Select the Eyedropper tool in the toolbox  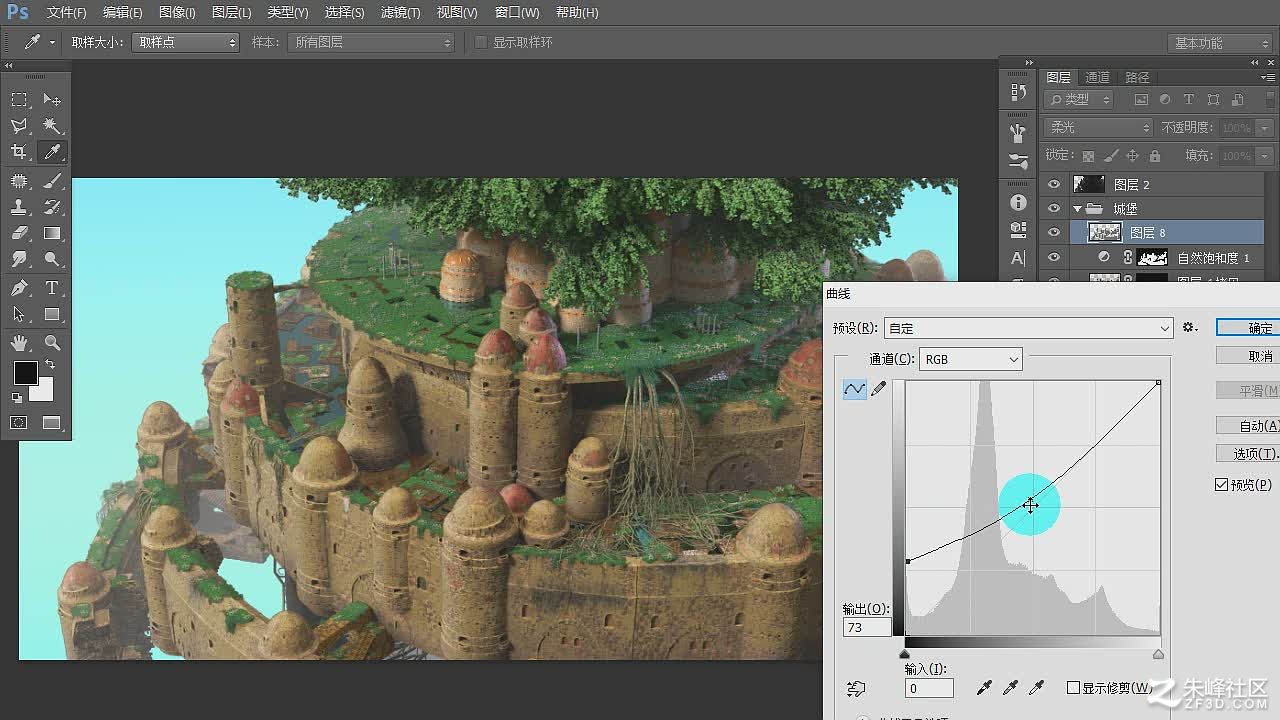tap(52, 152)
